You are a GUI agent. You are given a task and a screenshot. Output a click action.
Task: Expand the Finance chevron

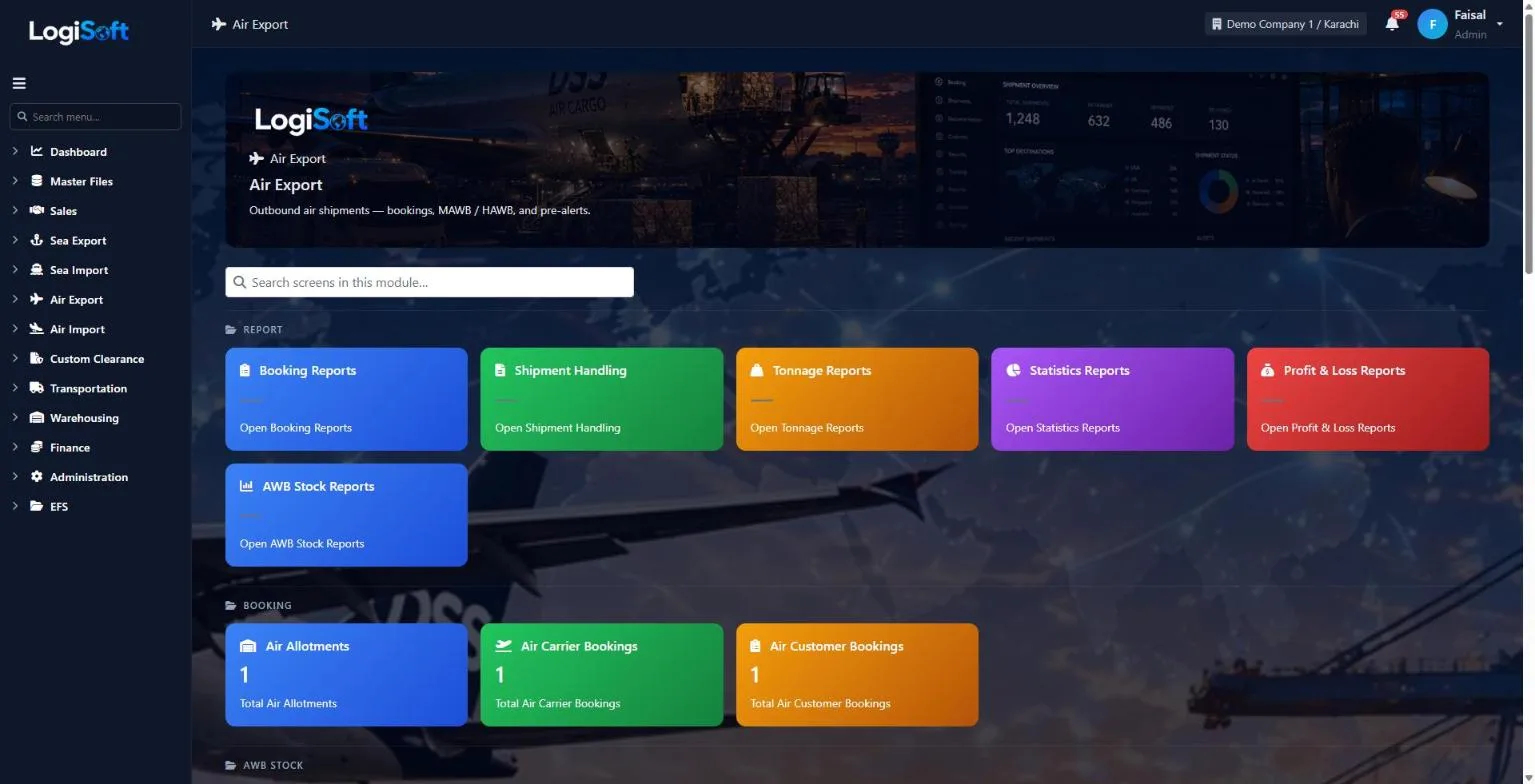click(15, 447)
